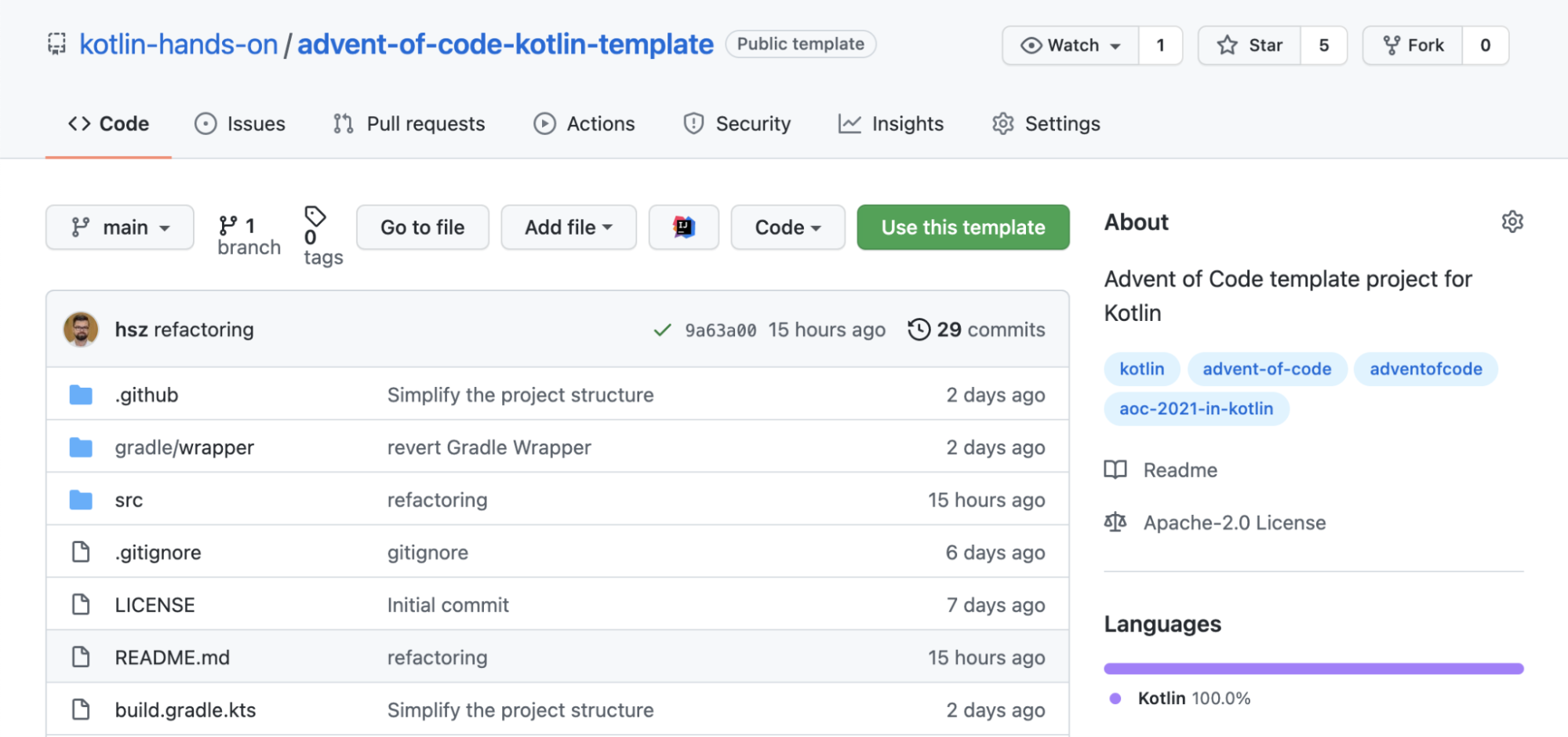Click the .gitignore file icon
Image resolution: width=1568 pixels, height=737 pixels.
click(81, 553)
